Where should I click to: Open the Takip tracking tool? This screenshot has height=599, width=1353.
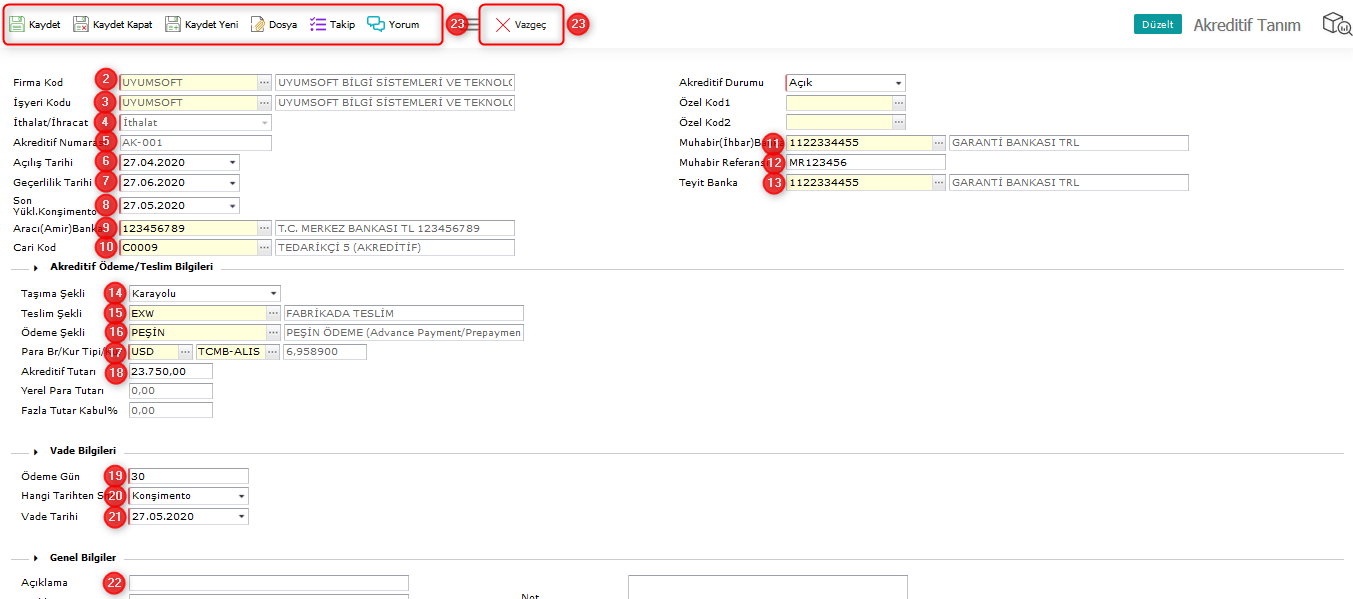(332, 24)
